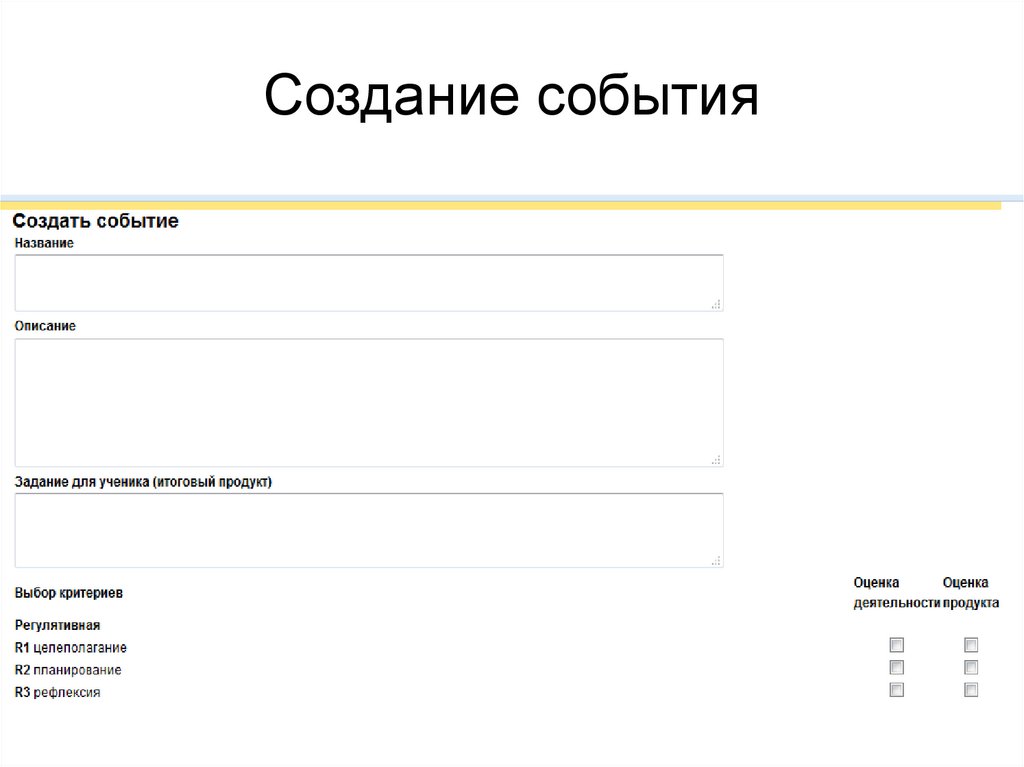Click the Задание для ученика text area
Viewport: 1024px width, 767px height.
click(368, 529)
